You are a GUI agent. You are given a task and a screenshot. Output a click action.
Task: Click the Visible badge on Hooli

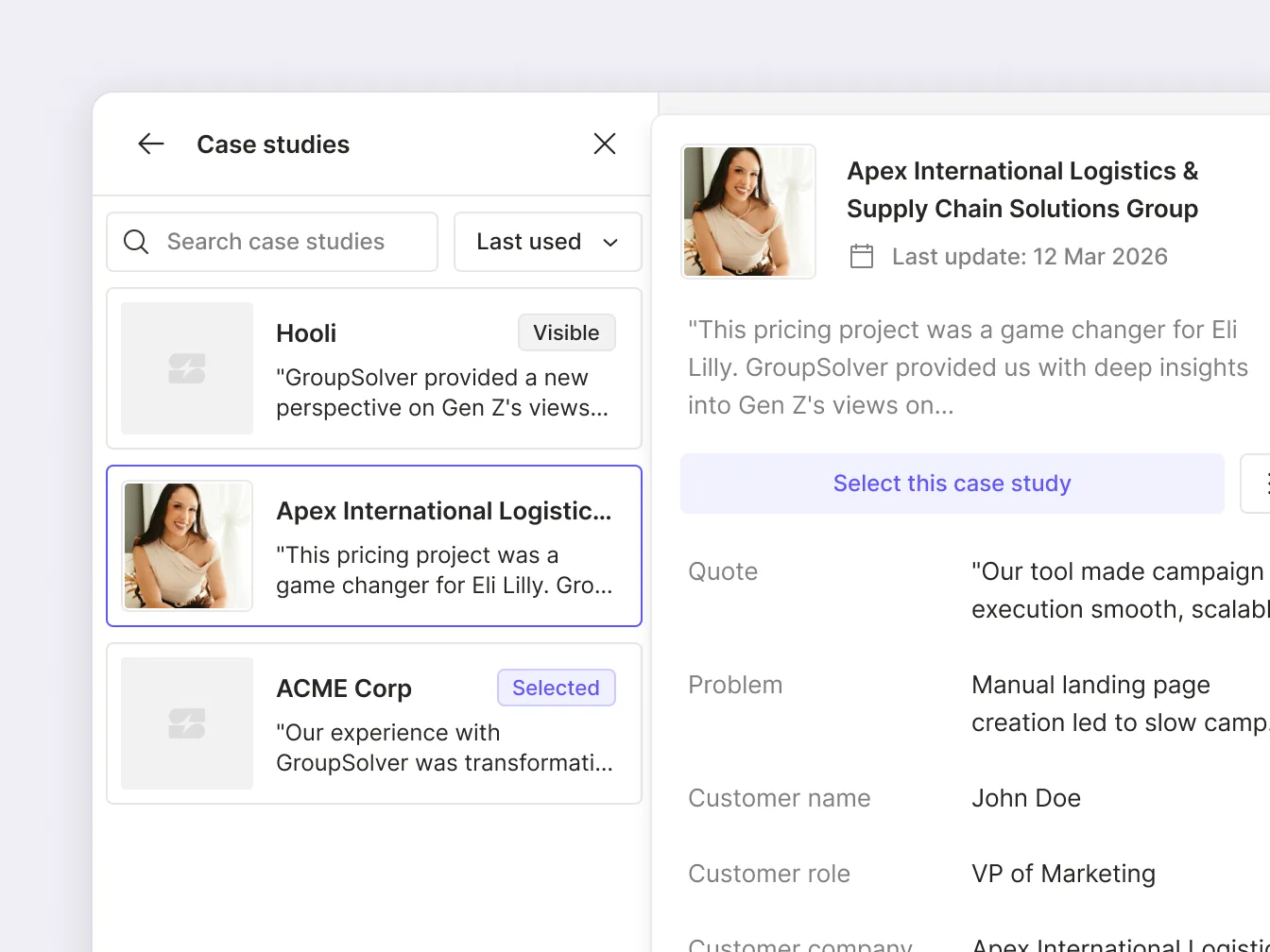point(567,332)
